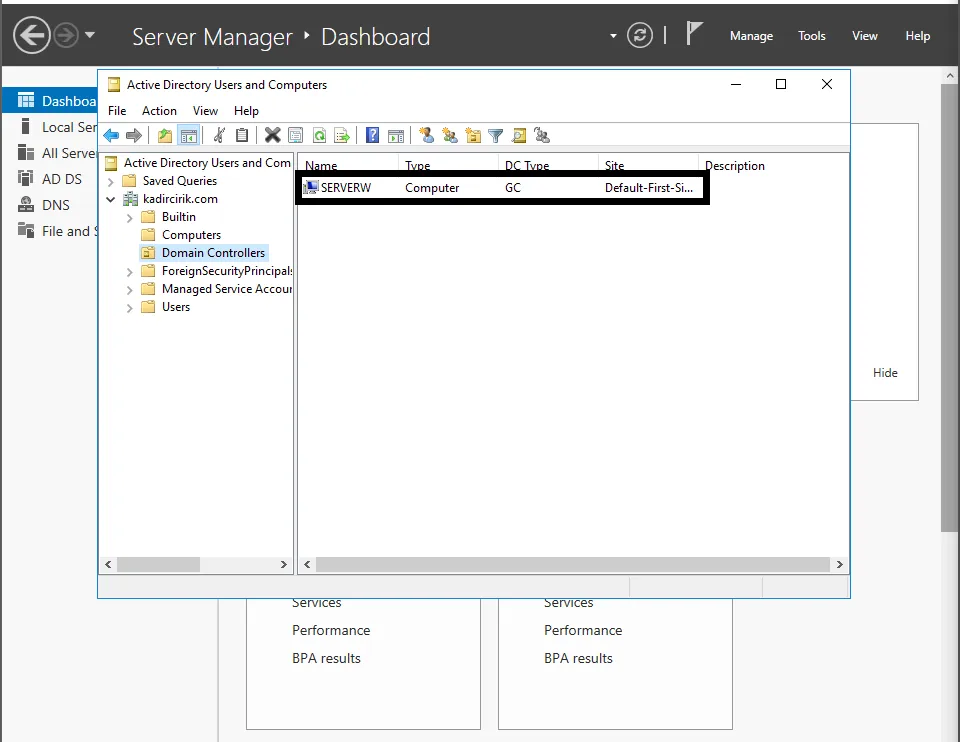Click the green Refresh toolbar icon
This screenshot has height=742, width=960.
[319, 136]
